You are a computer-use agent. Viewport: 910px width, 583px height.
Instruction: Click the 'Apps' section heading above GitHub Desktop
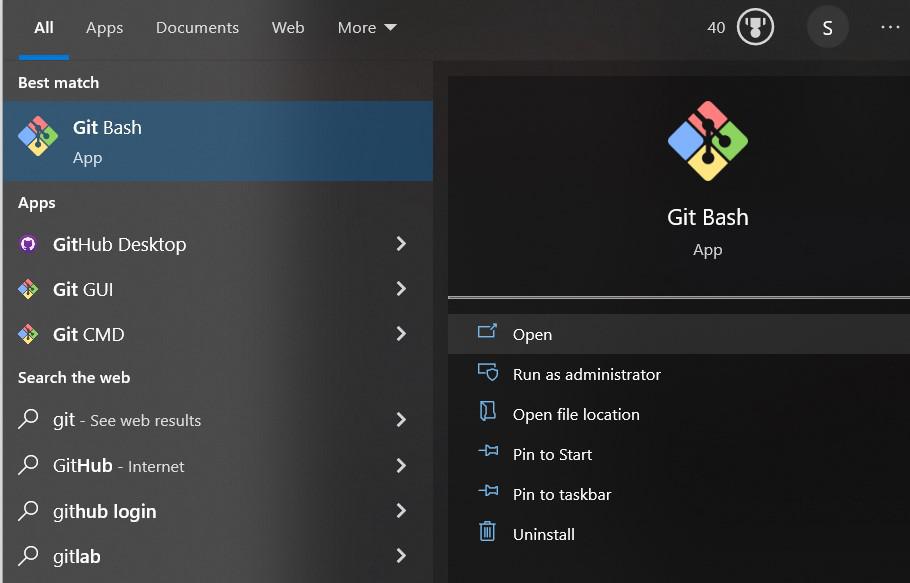pos(37,203)
